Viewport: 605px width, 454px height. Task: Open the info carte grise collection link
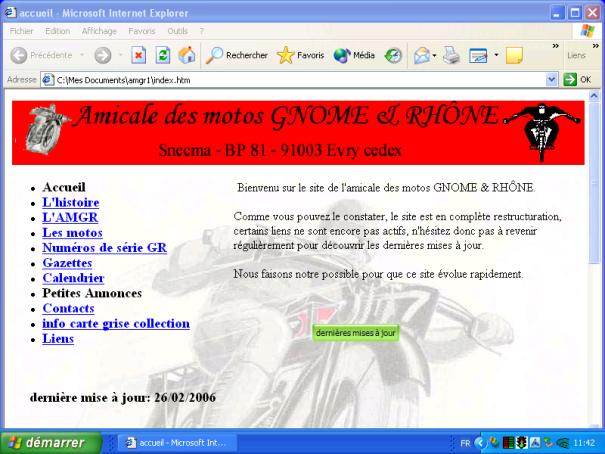click(x=116, y=323)
